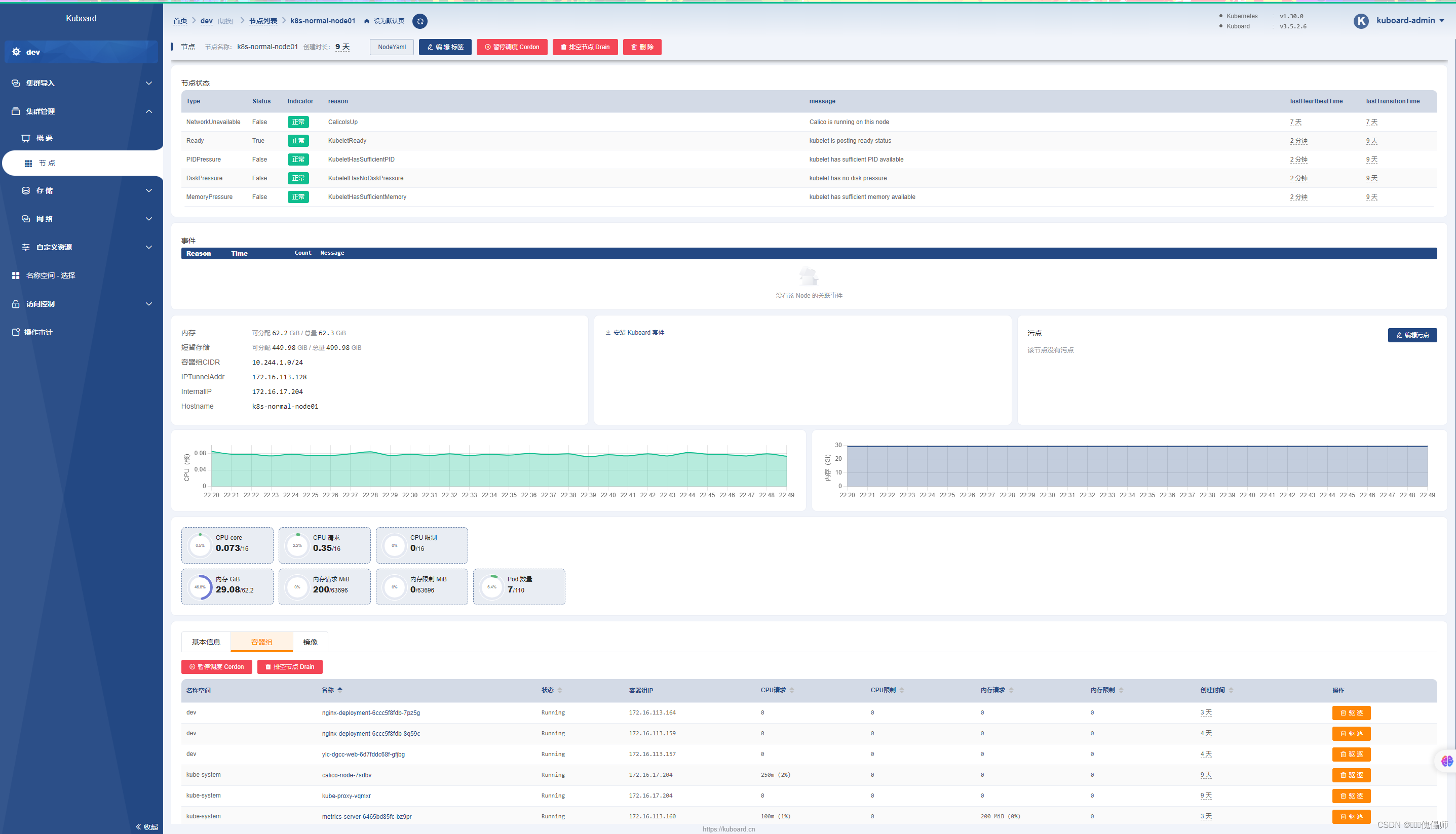Screen dimensions: 1456x834
Task: Open the calico-node-7sdbv pod link
Action: click(346, 775)
